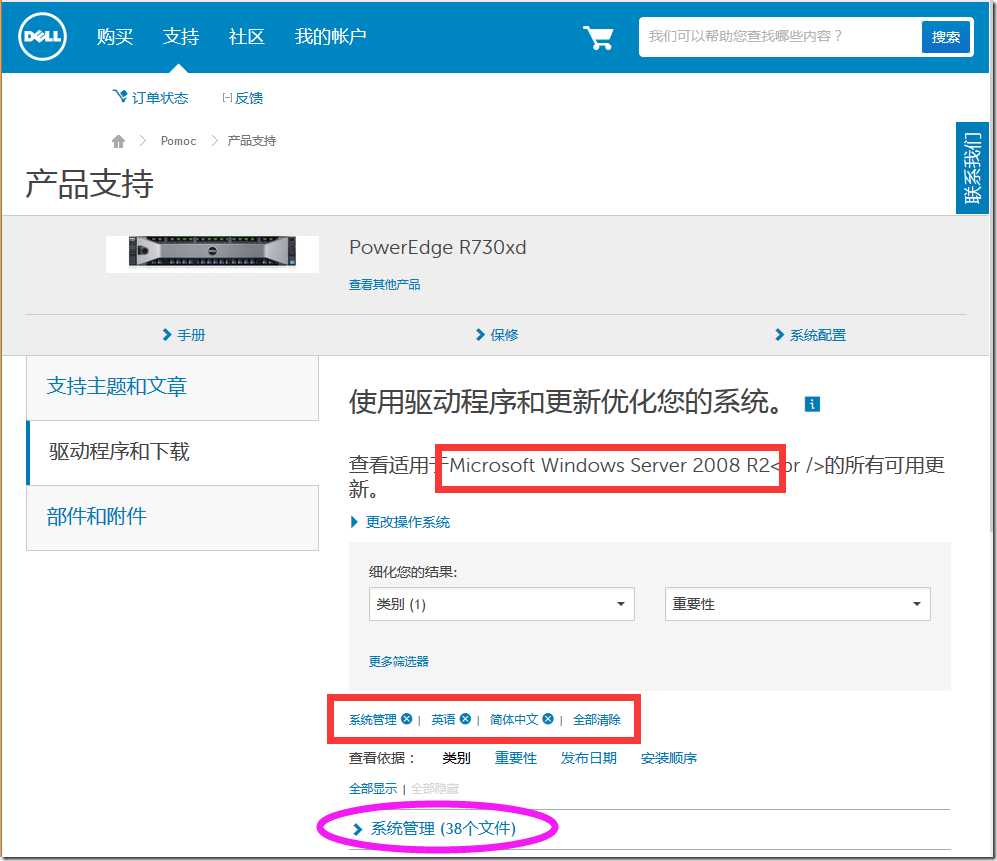
Task: Expand the 手册 section
Action: [x=184, y=335]
